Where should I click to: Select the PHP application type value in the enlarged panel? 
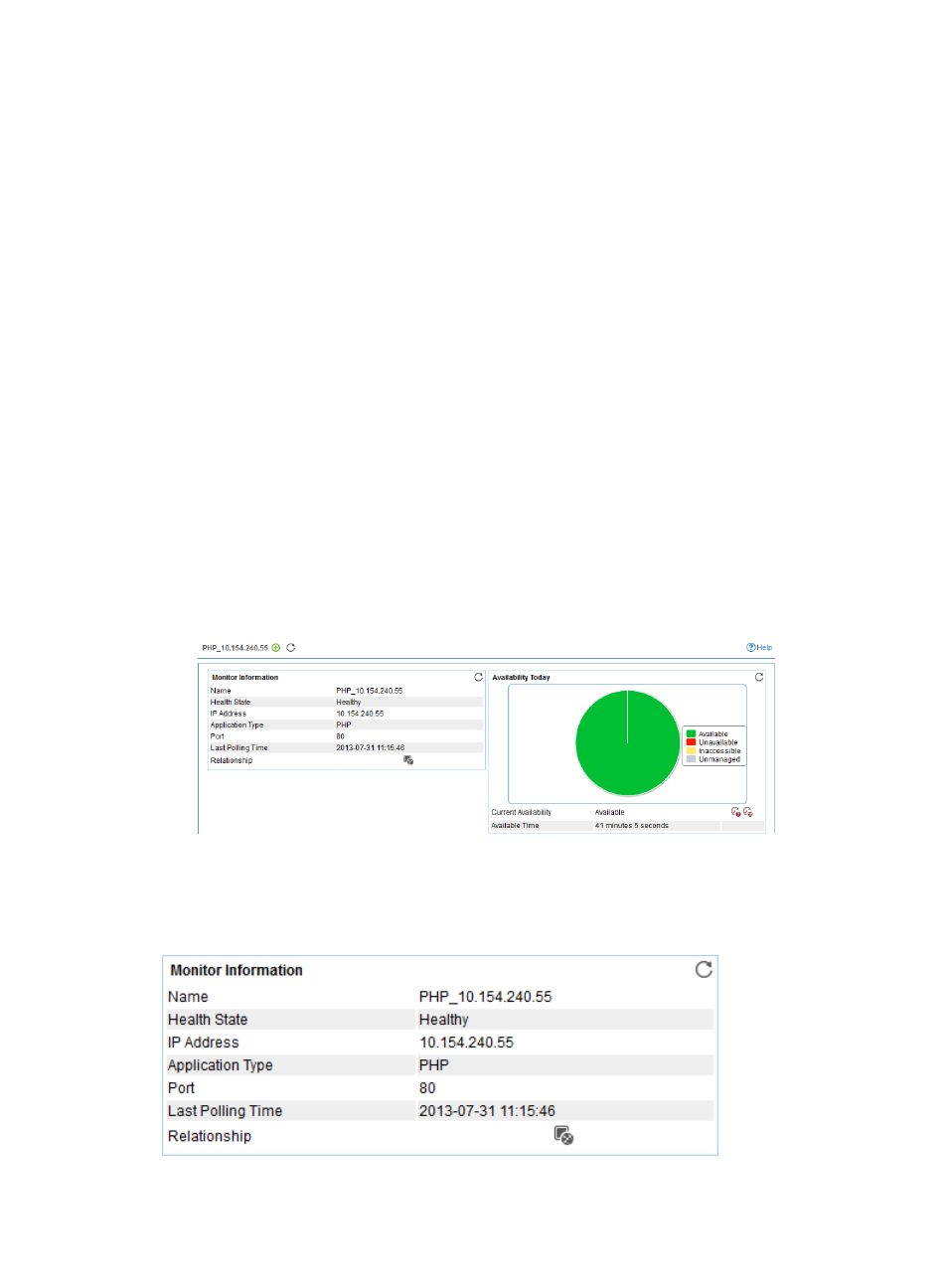434,1065
